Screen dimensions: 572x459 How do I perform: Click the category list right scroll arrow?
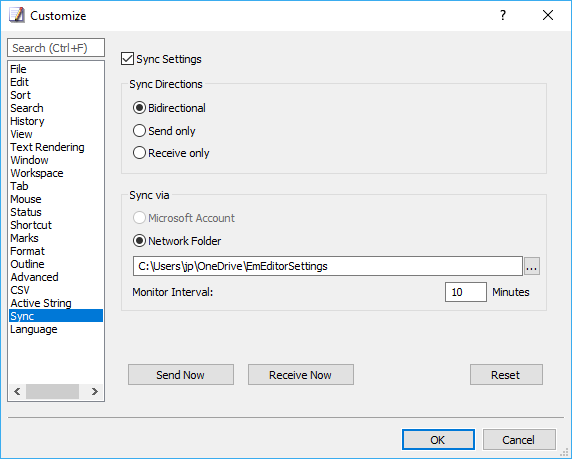tap(94, 392)
